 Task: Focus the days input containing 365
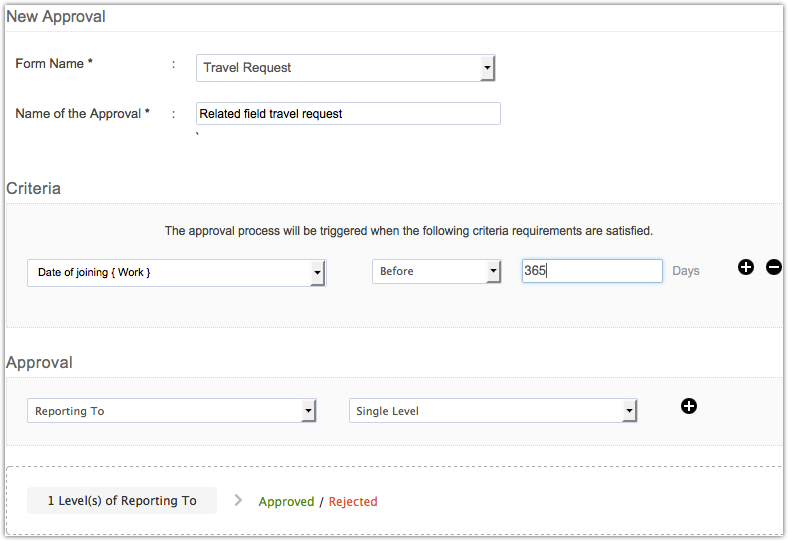click(592, 271)
